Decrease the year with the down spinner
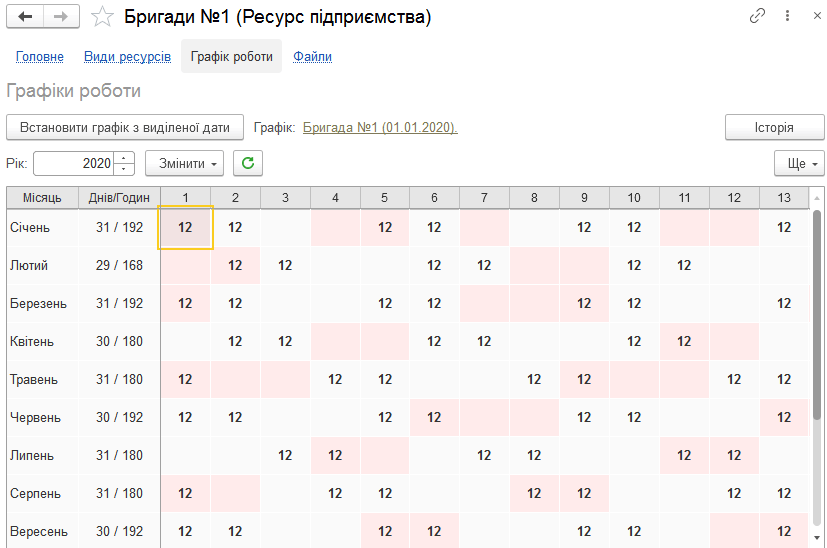 pyautogui.click(x=124, y=169)
